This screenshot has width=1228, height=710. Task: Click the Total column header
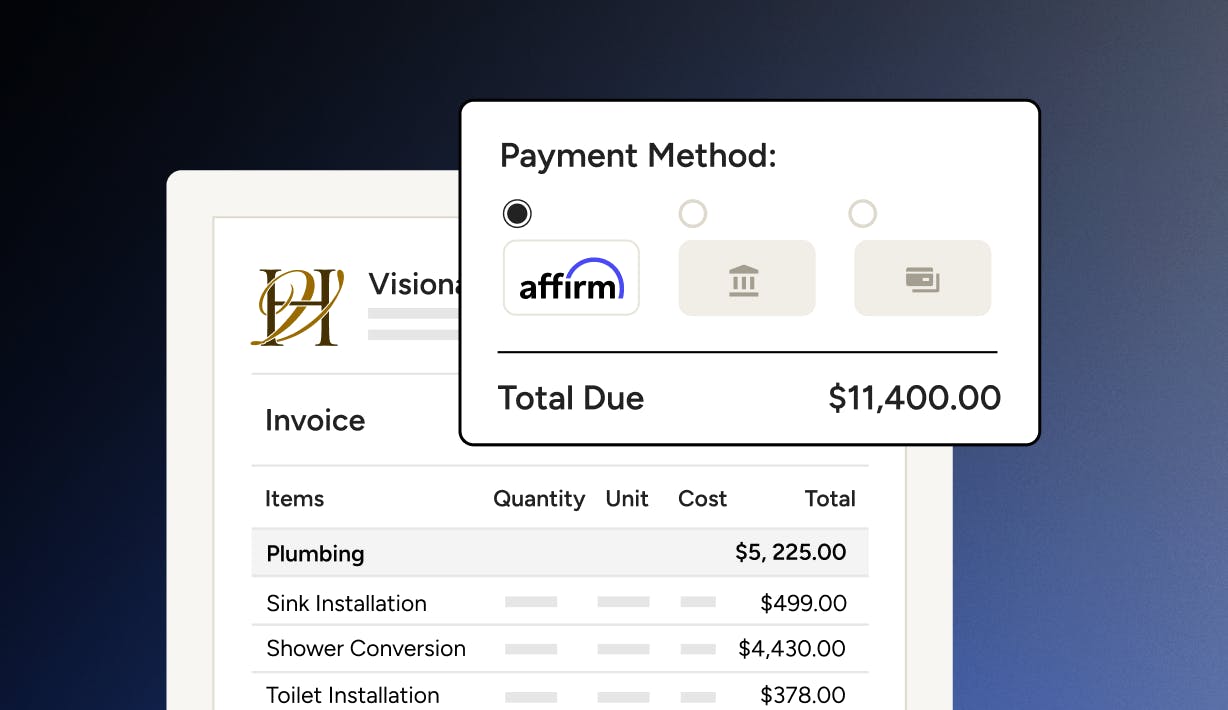(830, 499)
